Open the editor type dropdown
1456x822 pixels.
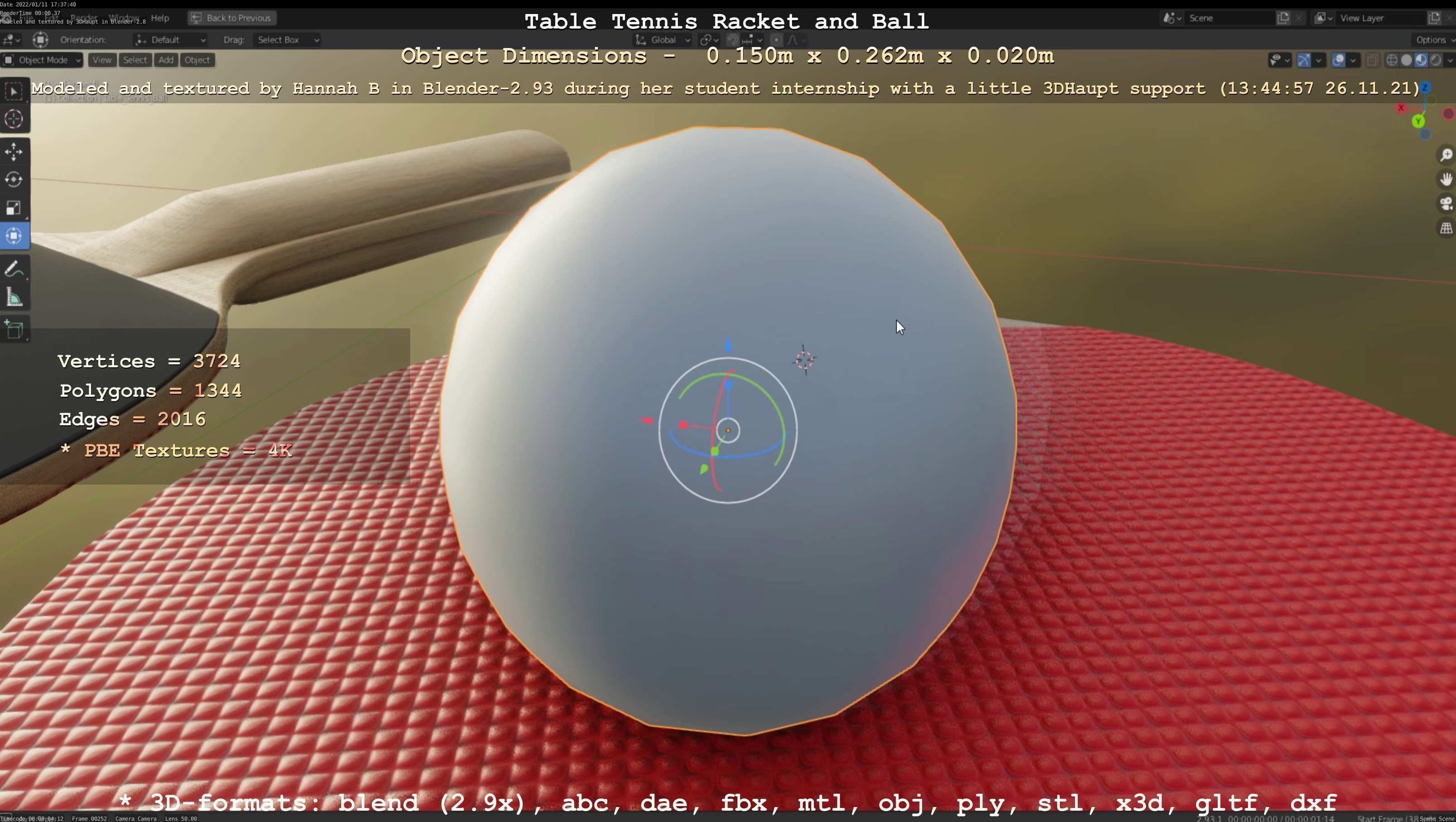[x=11, y=39]
